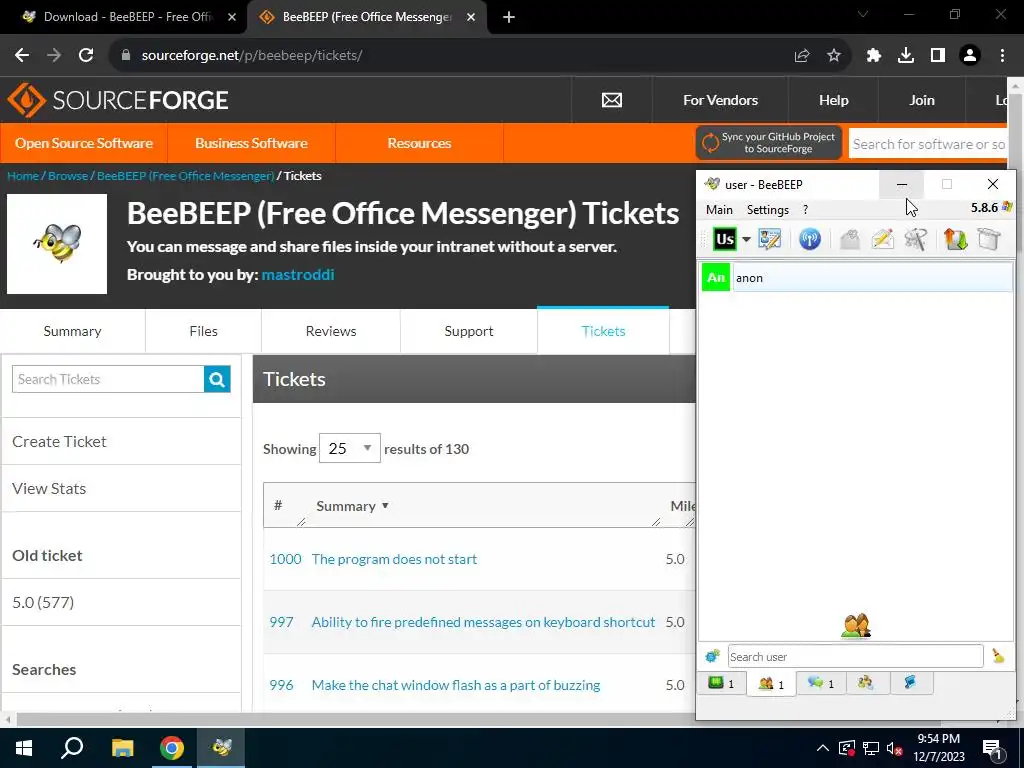Viewport: 1024px width, 768px height.
Task: Click the SourceForge logo
Action: 118,100
